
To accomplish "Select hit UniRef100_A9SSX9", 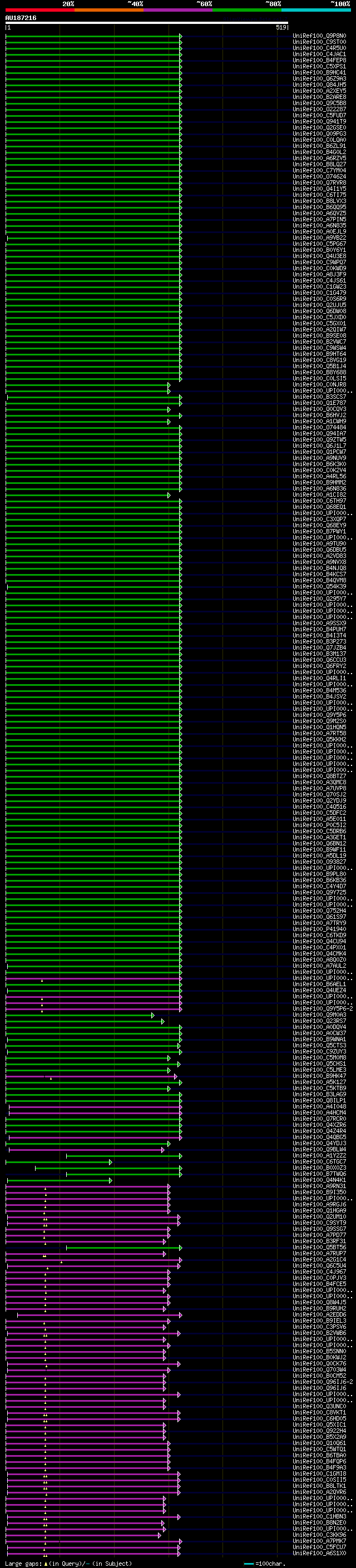I will pos(319,624).
